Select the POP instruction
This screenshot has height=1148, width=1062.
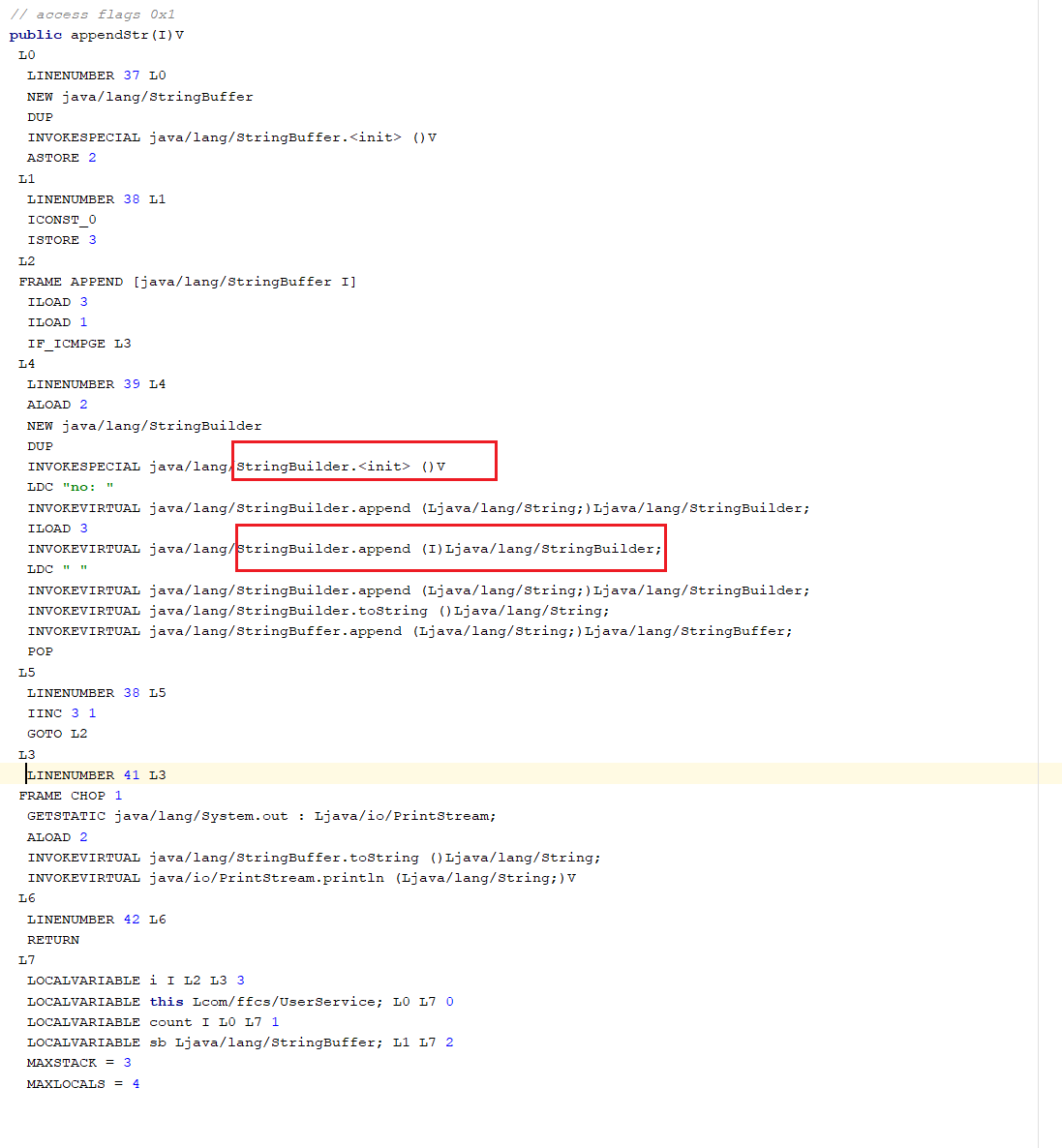40,651
